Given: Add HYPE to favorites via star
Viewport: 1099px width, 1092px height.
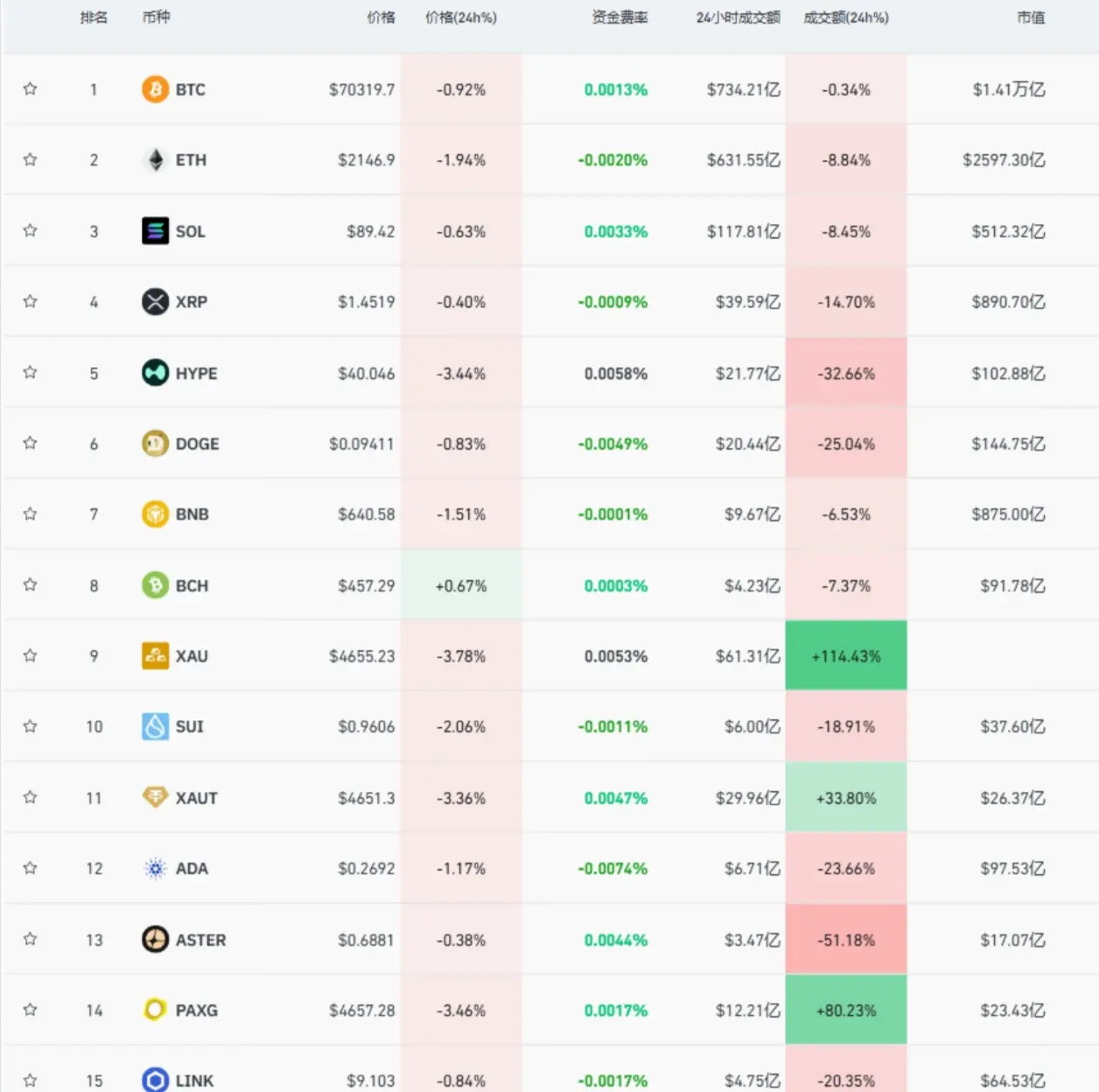Looking at the screenshot, I should 30,372.
